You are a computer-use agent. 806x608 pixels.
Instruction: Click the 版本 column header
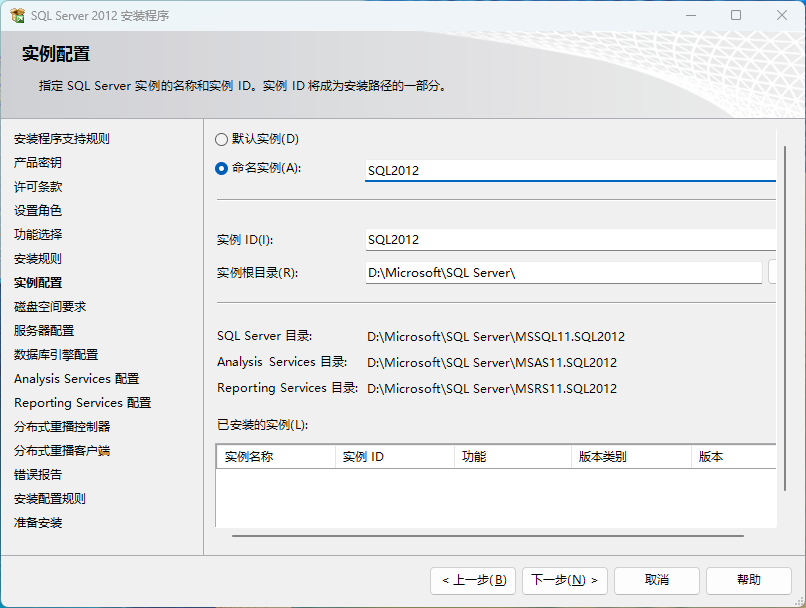[x=734, y=457]
